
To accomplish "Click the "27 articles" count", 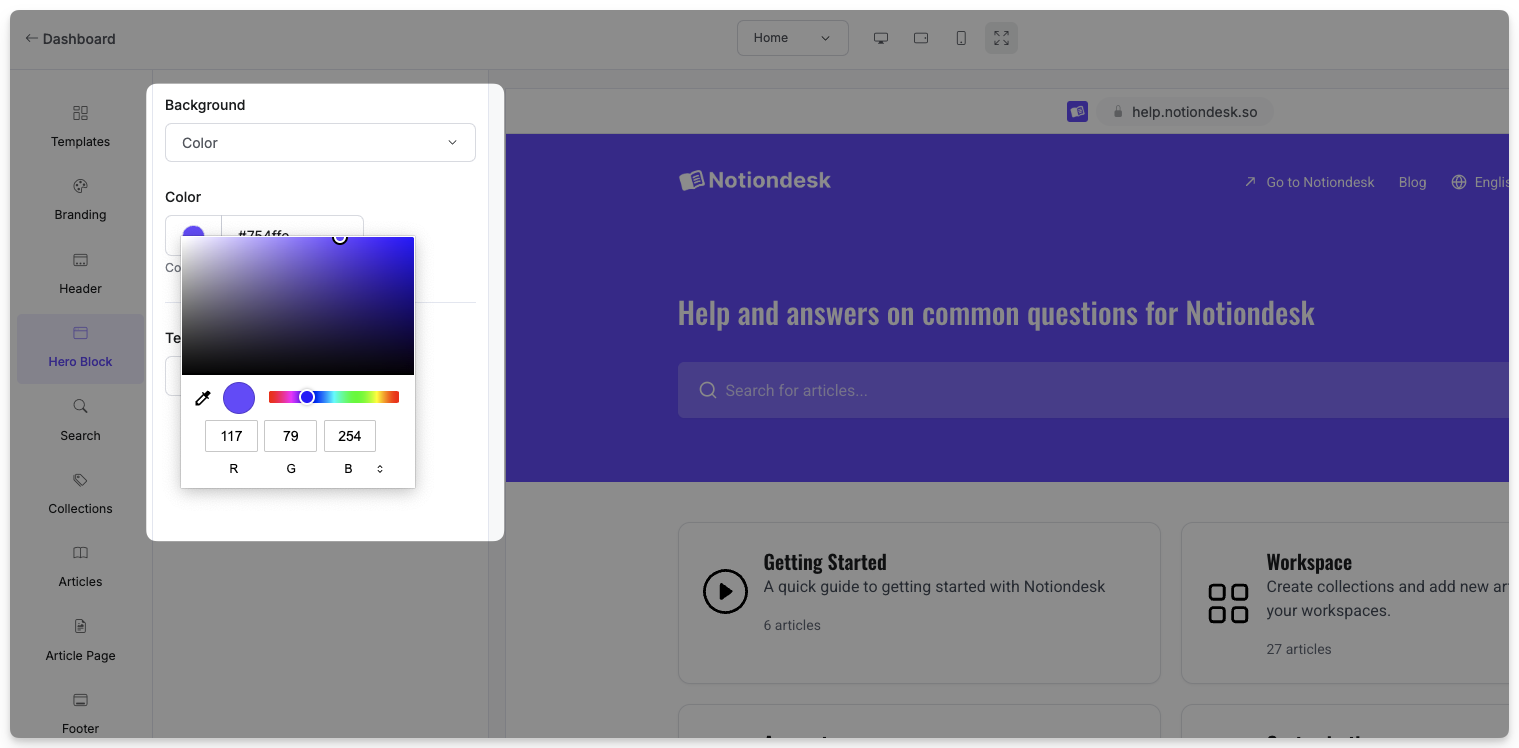I will click(1299, 649).
